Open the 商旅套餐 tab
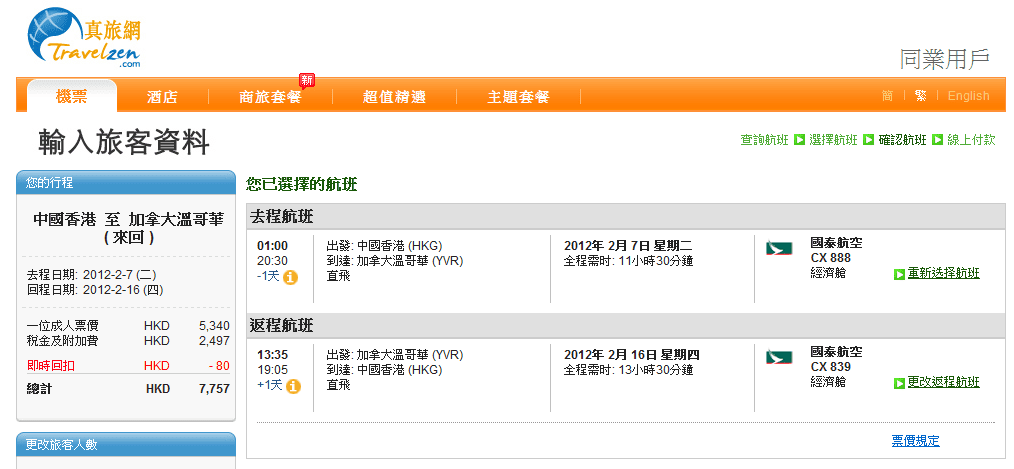 pyautogui.click(x=269, y=97)
